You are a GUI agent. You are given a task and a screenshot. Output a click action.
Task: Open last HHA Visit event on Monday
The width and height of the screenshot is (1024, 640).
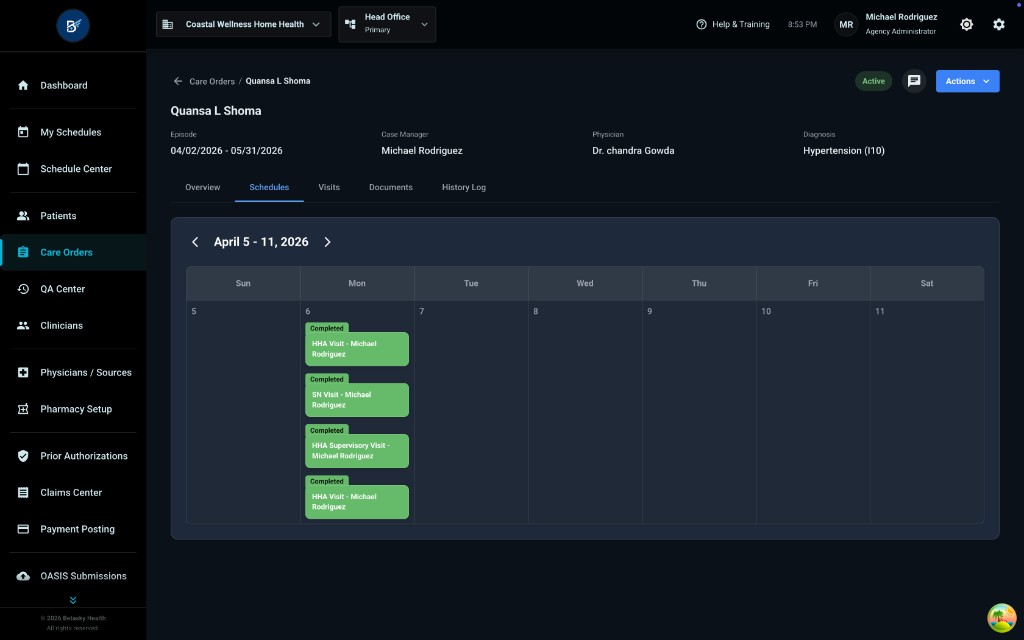(x=357, y=502)
